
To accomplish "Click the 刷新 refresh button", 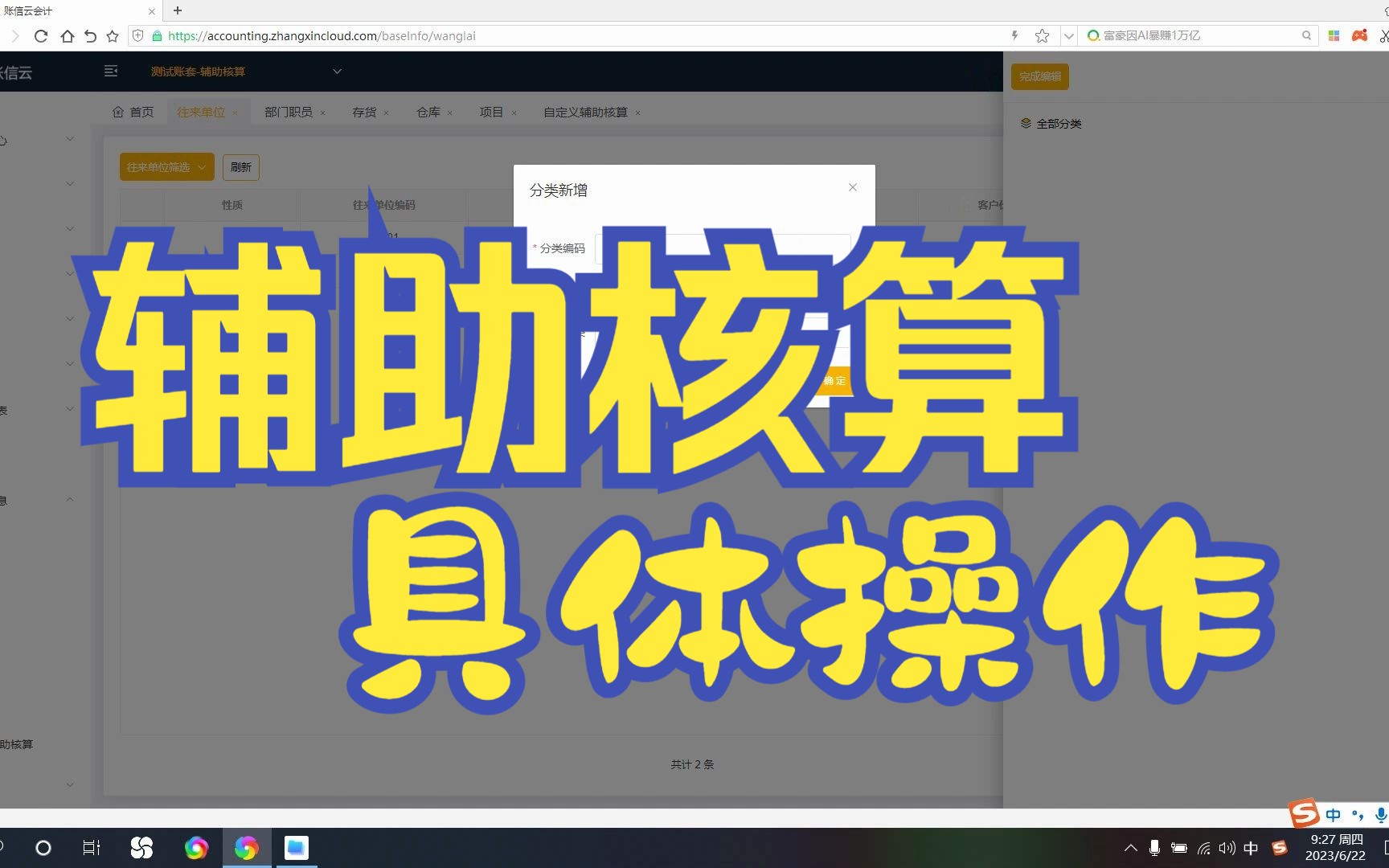I will [x=240, y=166].
